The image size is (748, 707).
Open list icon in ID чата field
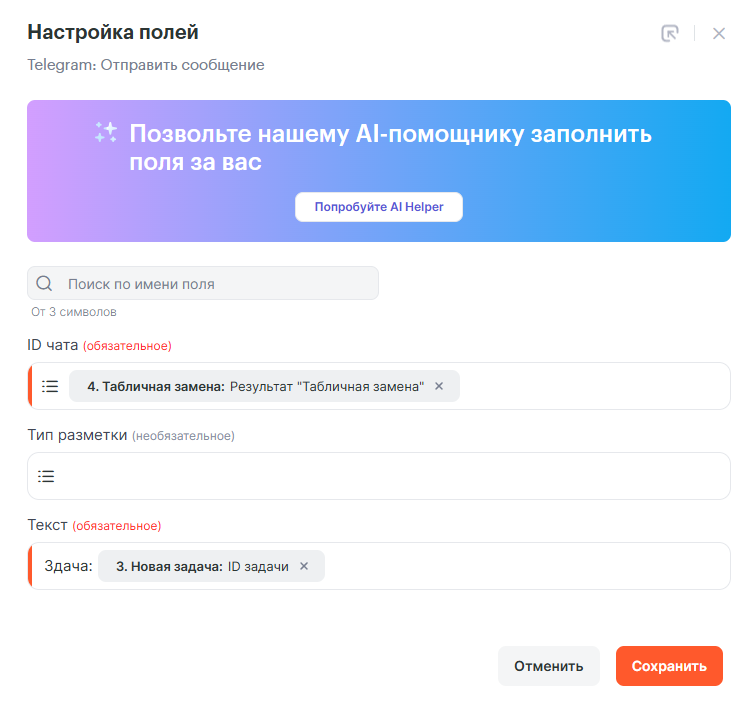[50, 386]
